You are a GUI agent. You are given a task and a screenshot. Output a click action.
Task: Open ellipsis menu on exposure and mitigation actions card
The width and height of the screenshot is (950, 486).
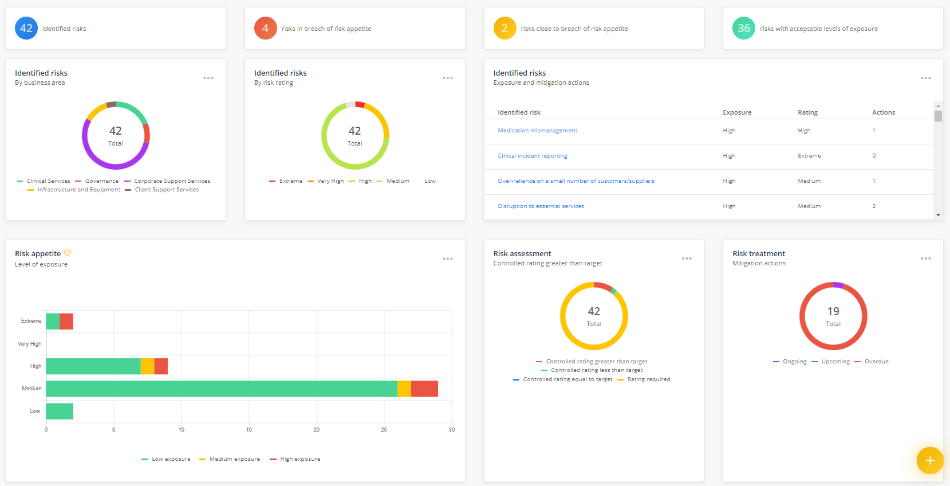(926, 77)
